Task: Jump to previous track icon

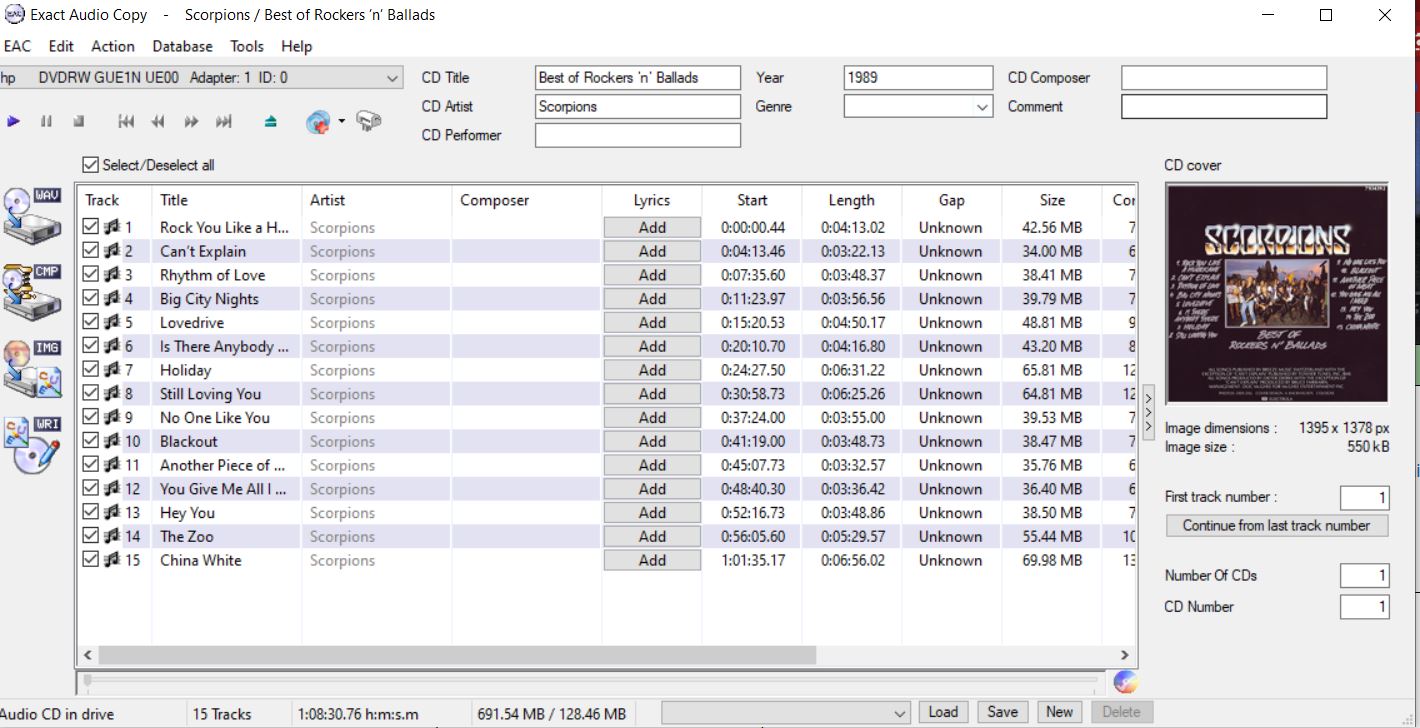Action: pyautogui.click(x=126, y=122)
